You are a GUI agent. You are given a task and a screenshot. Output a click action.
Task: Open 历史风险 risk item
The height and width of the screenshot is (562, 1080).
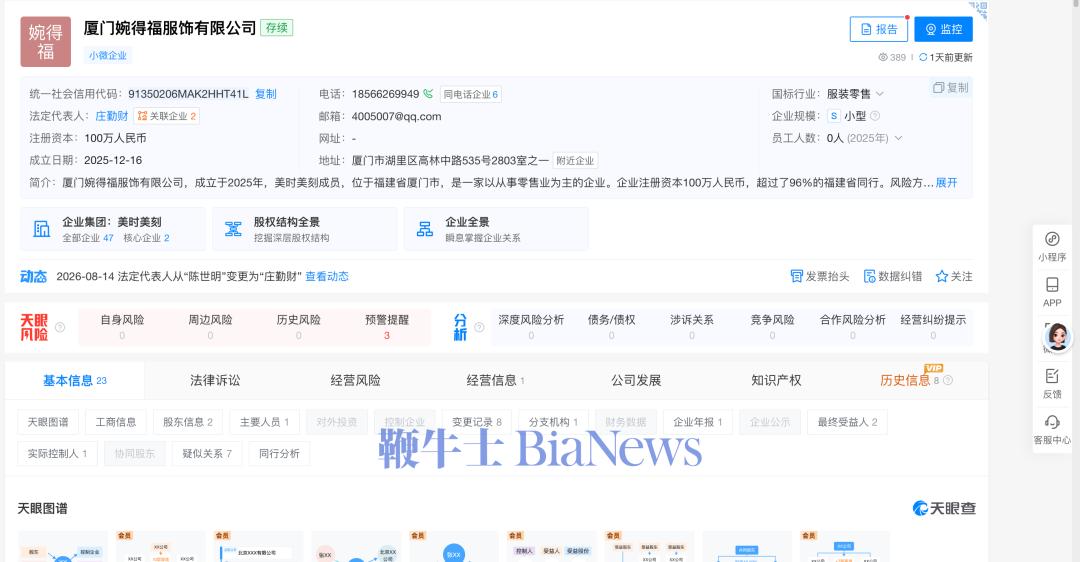pyautogui.click(x=299, y=327)
